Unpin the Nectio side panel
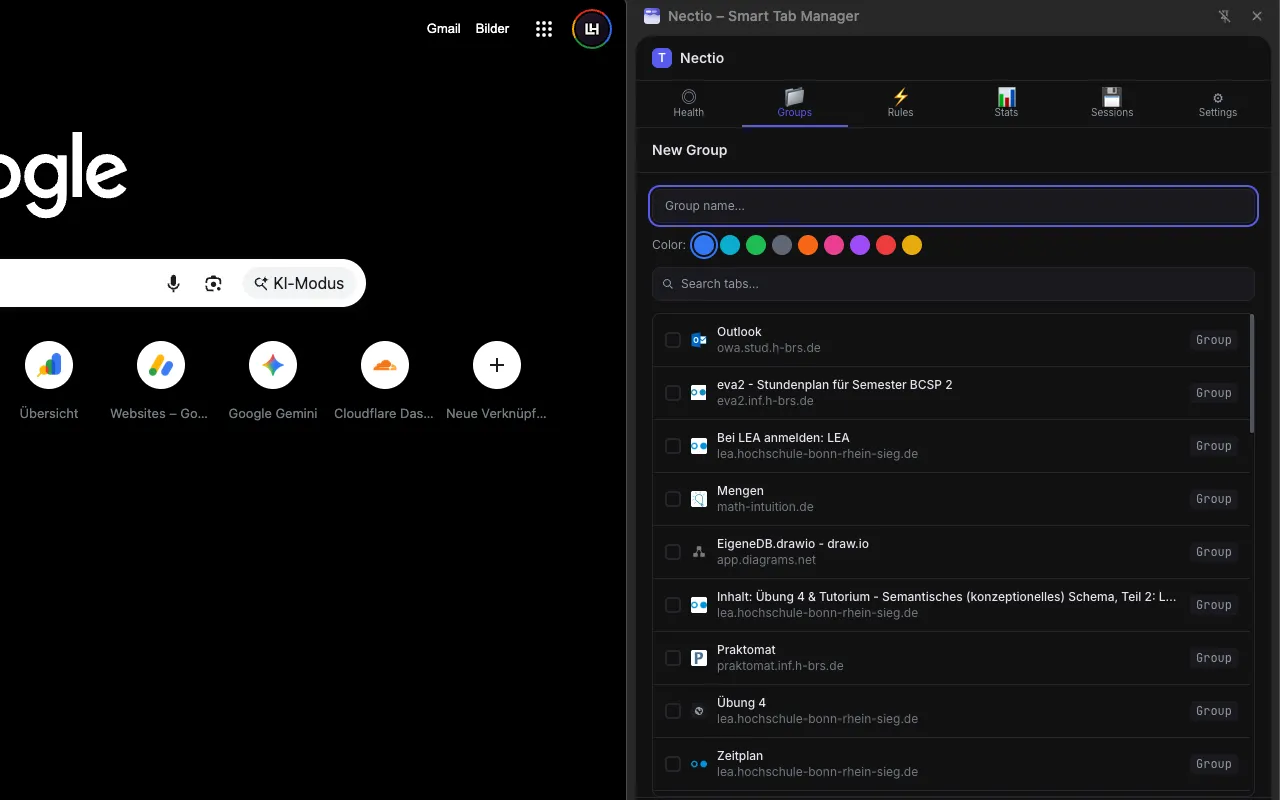The image size is (1280, 800). pyautogui.click(x=1225, y=16)
